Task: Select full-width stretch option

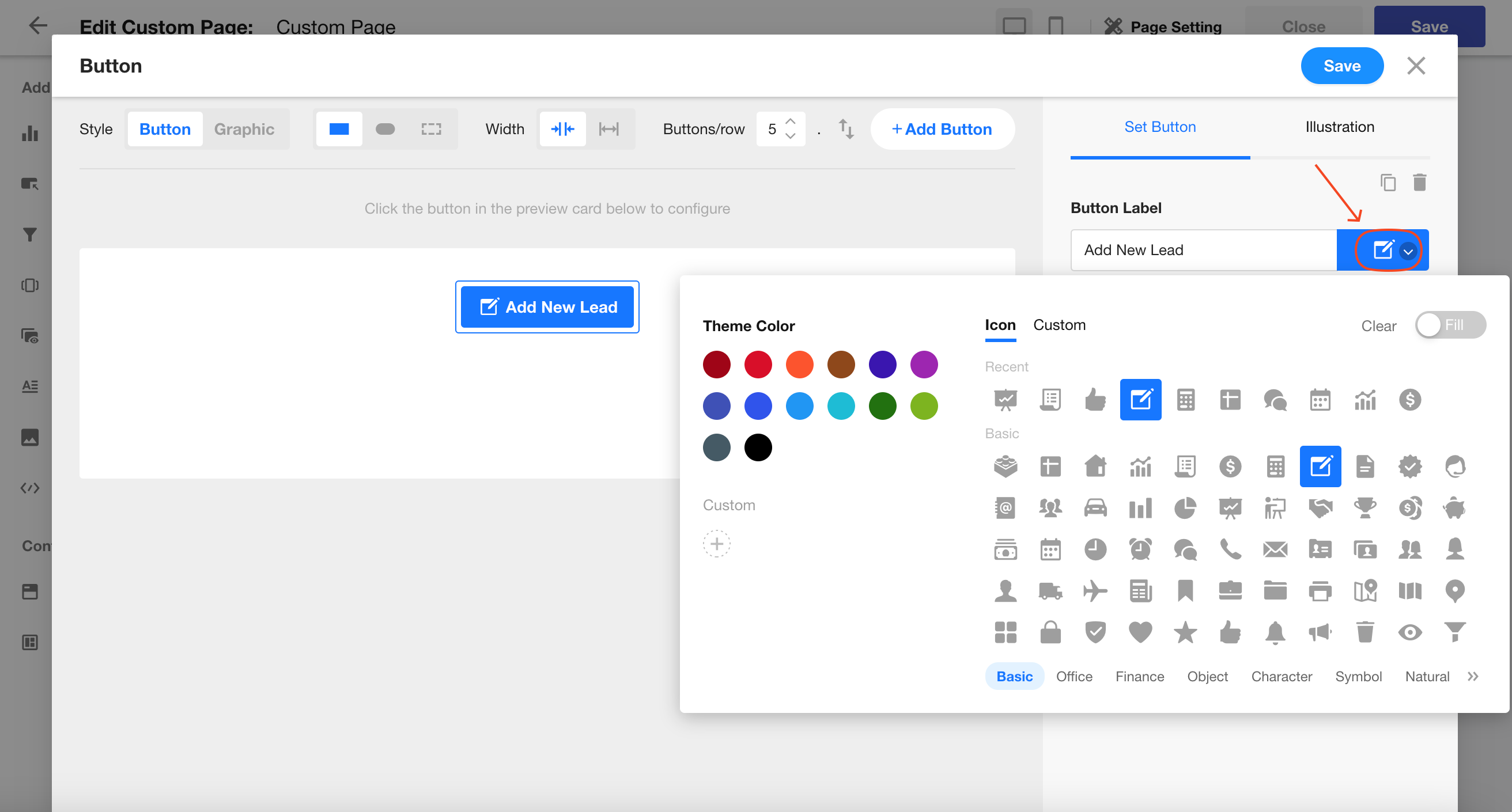Action: click(x=608, y=128)
